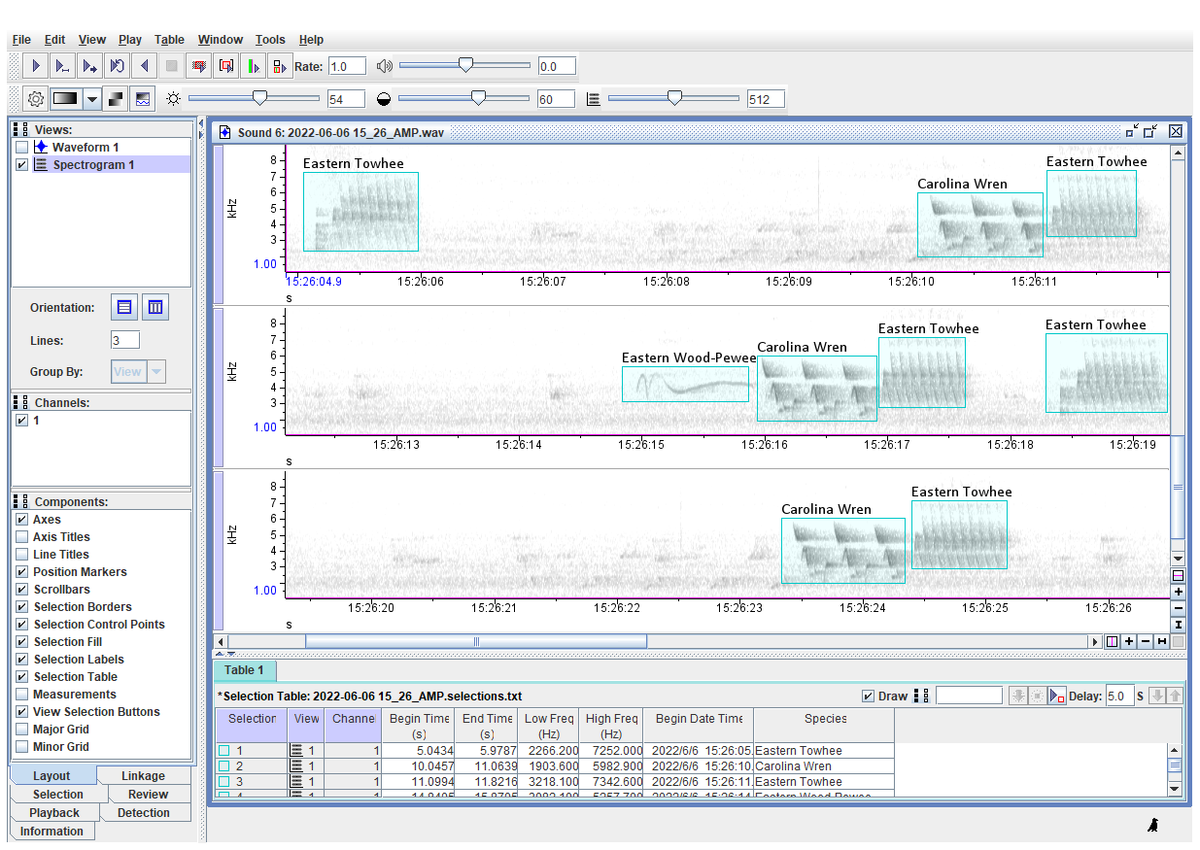Open the Tools menu
This screenshot has width=1200, height=850.
(270, 40)
